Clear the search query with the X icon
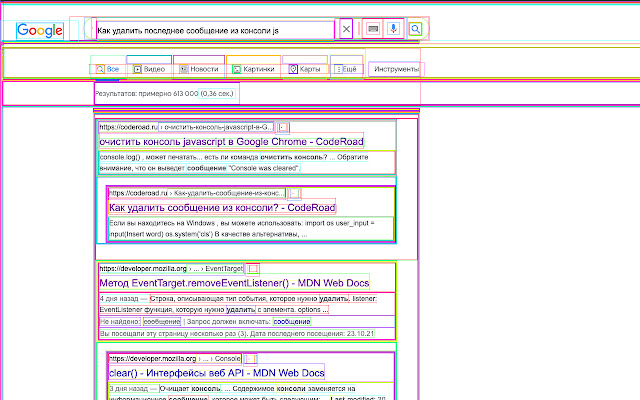The height and width of the screenshot is (400, 640). [346, 29]
